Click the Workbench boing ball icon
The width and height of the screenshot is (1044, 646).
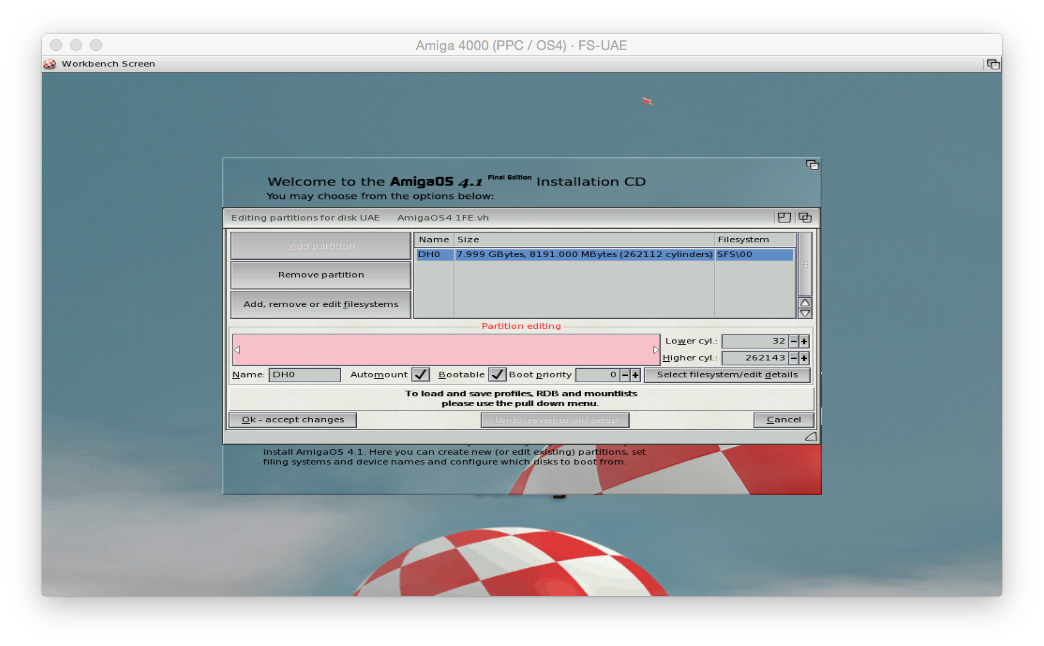click(50, 64)
